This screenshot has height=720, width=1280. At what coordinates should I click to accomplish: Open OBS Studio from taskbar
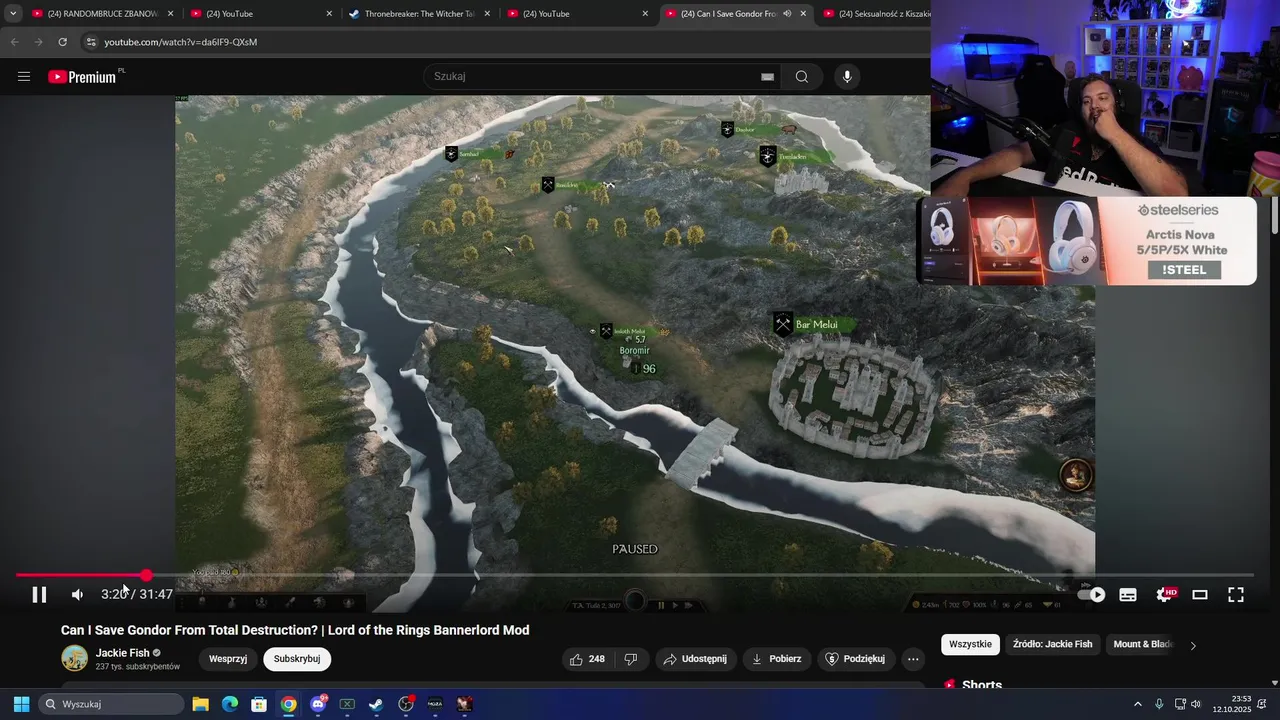point(406,704)
